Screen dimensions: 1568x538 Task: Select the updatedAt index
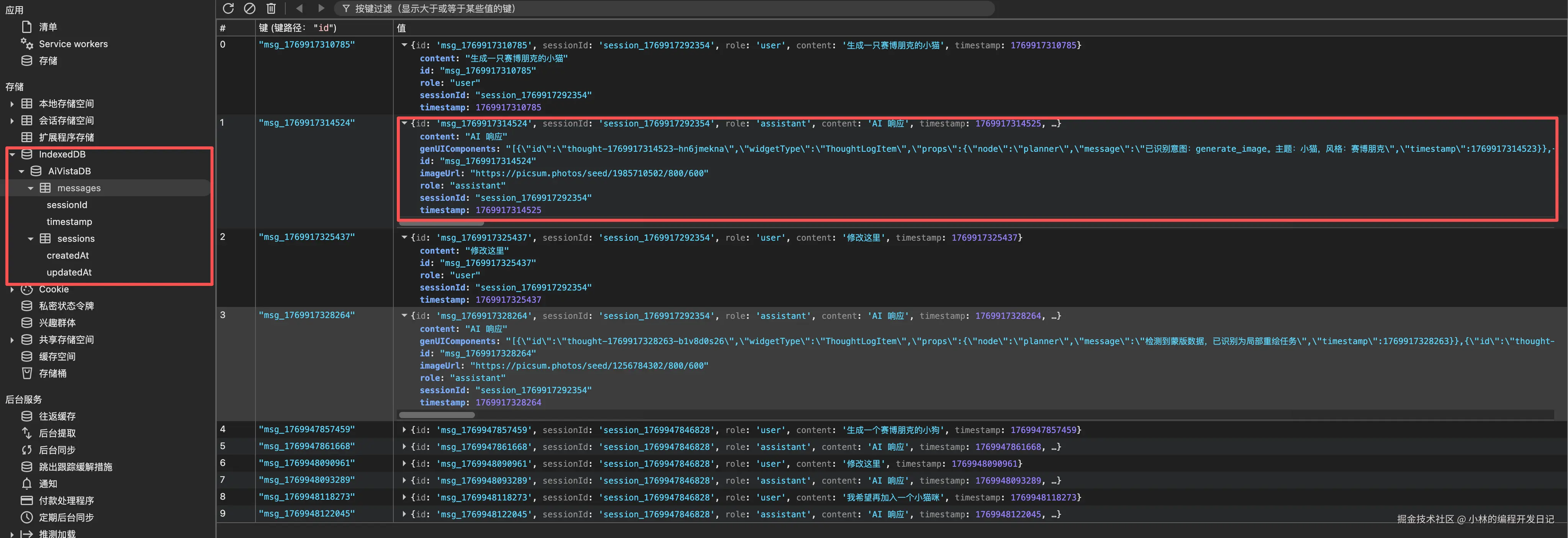[x=69, y=272]
